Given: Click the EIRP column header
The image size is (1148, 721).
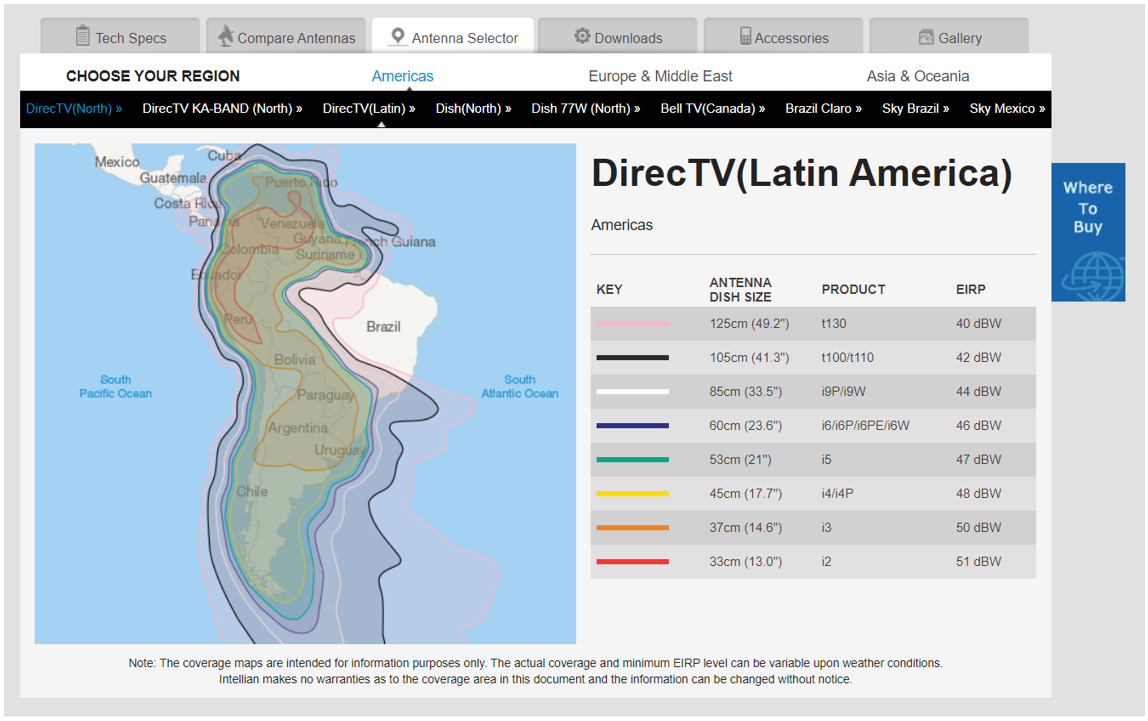Looking at the screenshot, I should pyautogui.click(x=971, y=290).
